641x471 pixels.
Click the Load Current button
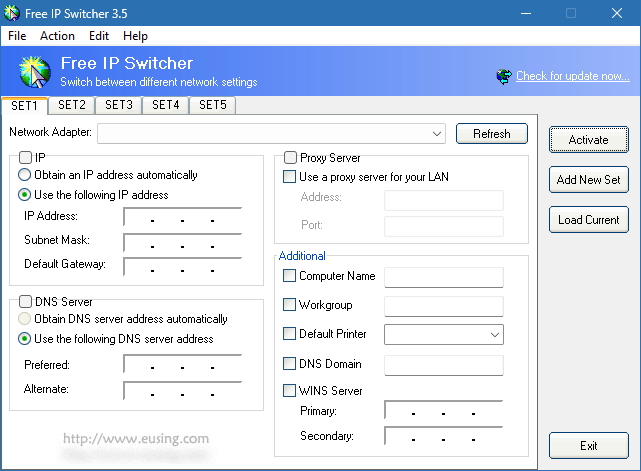(x=589, y=220)
